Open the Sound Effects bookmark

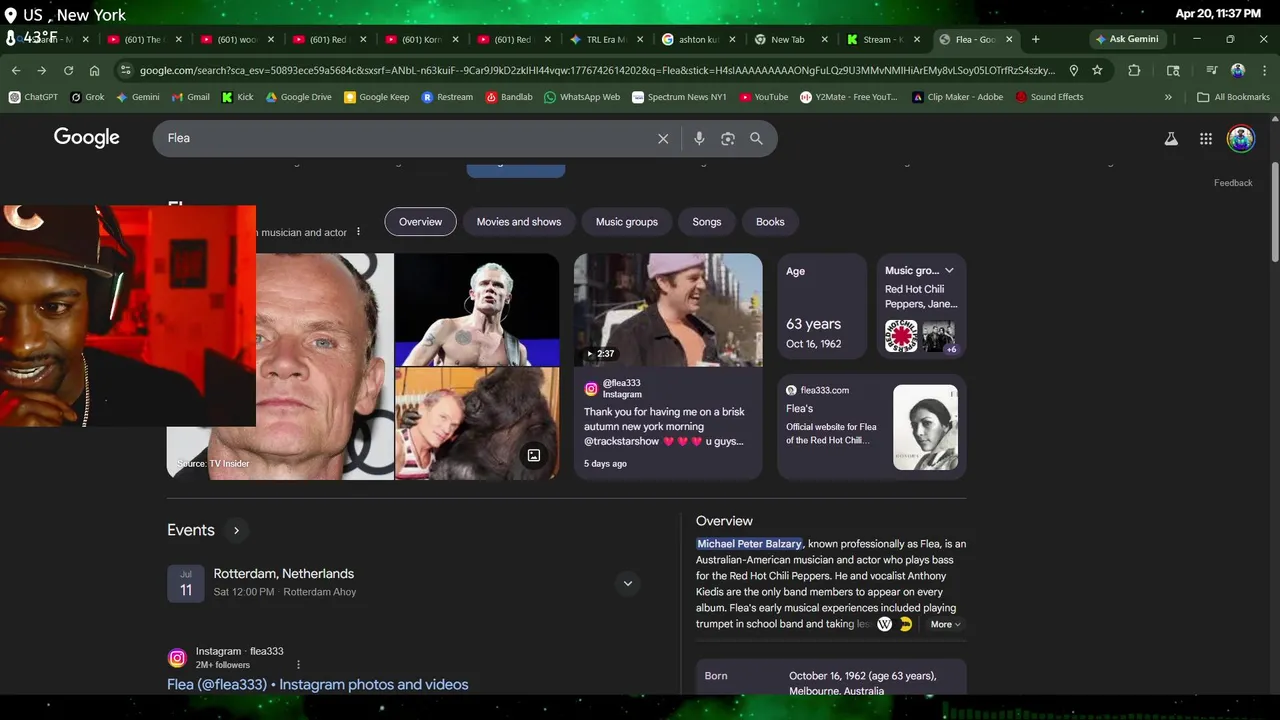pyautogui.click(x=1049, y=97)
